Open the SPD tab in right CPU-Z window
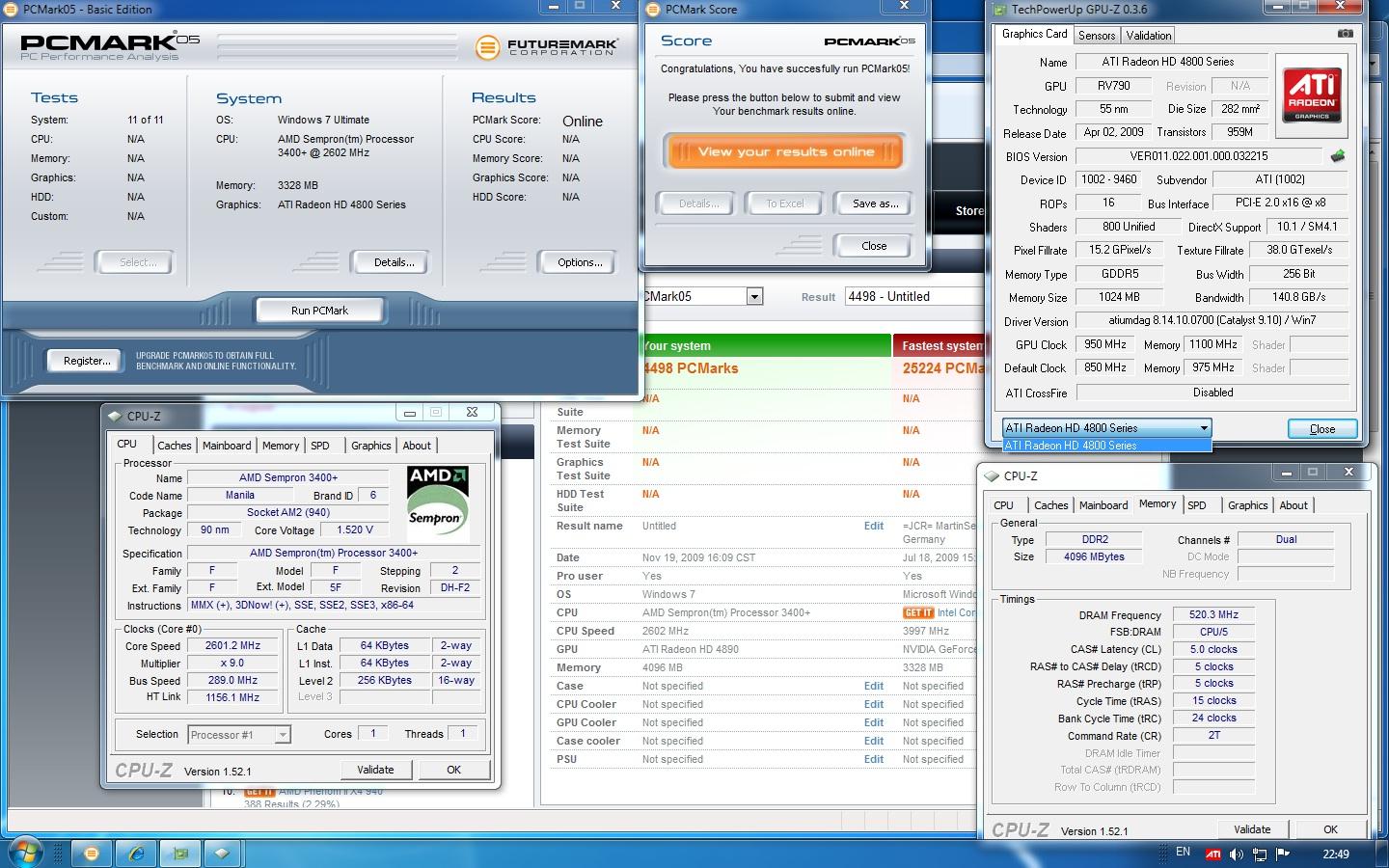 (x=1197, y=505)
